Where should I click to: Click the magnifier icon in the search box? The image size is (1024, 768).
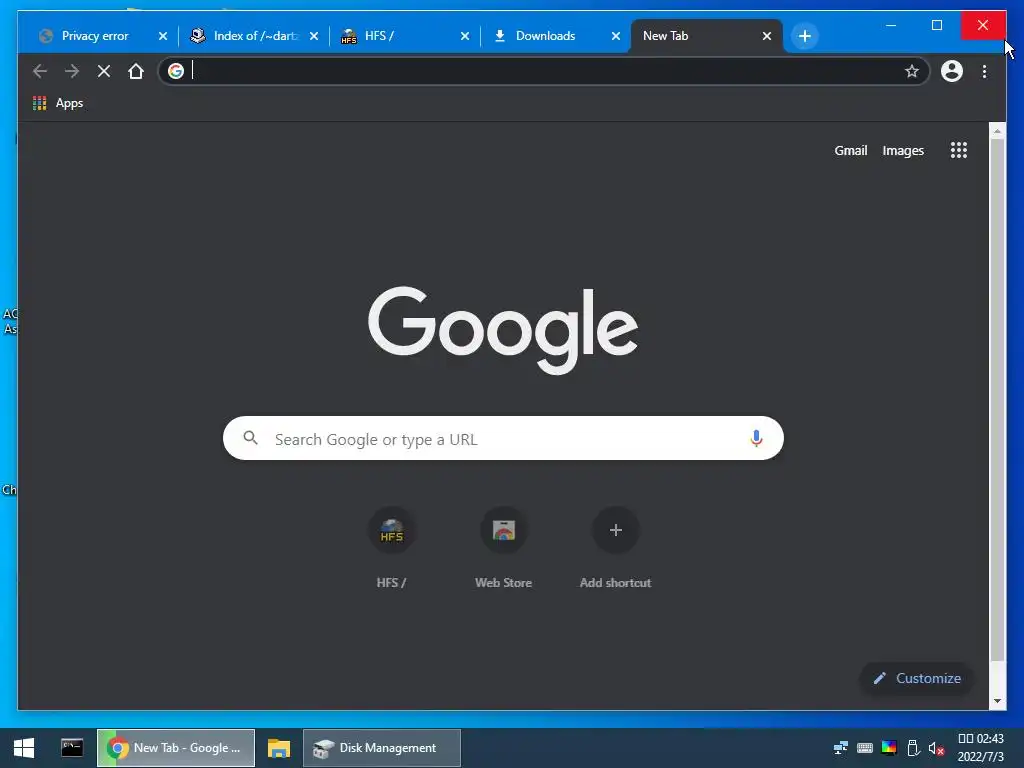(251, 438)
